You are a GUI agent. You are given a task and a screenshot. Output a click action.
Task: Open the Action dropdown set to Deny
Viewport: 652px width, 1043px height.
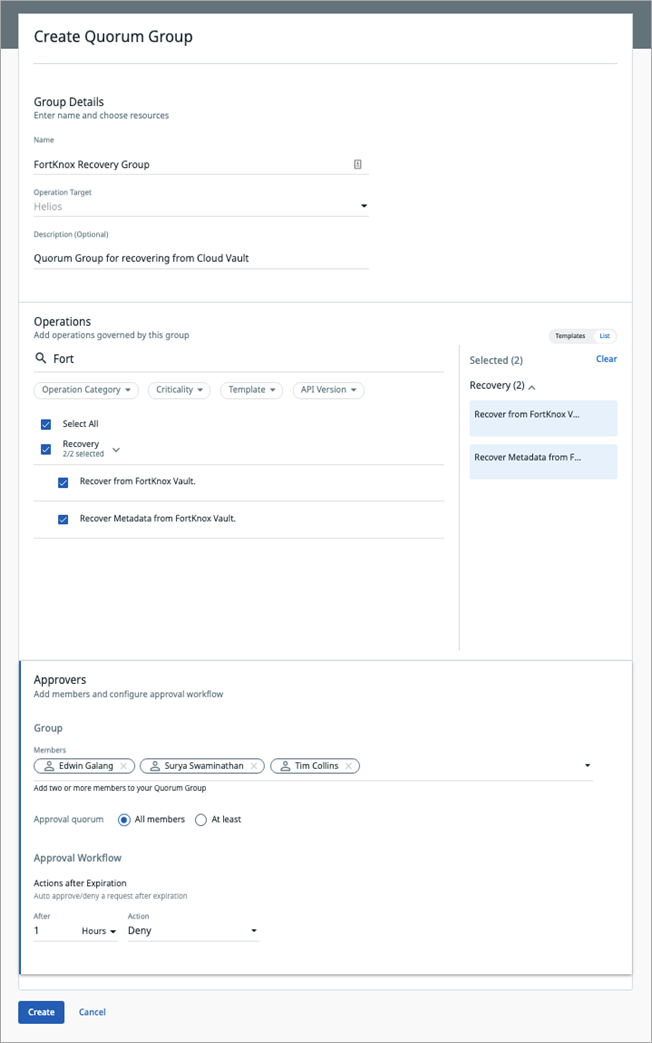pyautogui.click(x=192, y=931)
